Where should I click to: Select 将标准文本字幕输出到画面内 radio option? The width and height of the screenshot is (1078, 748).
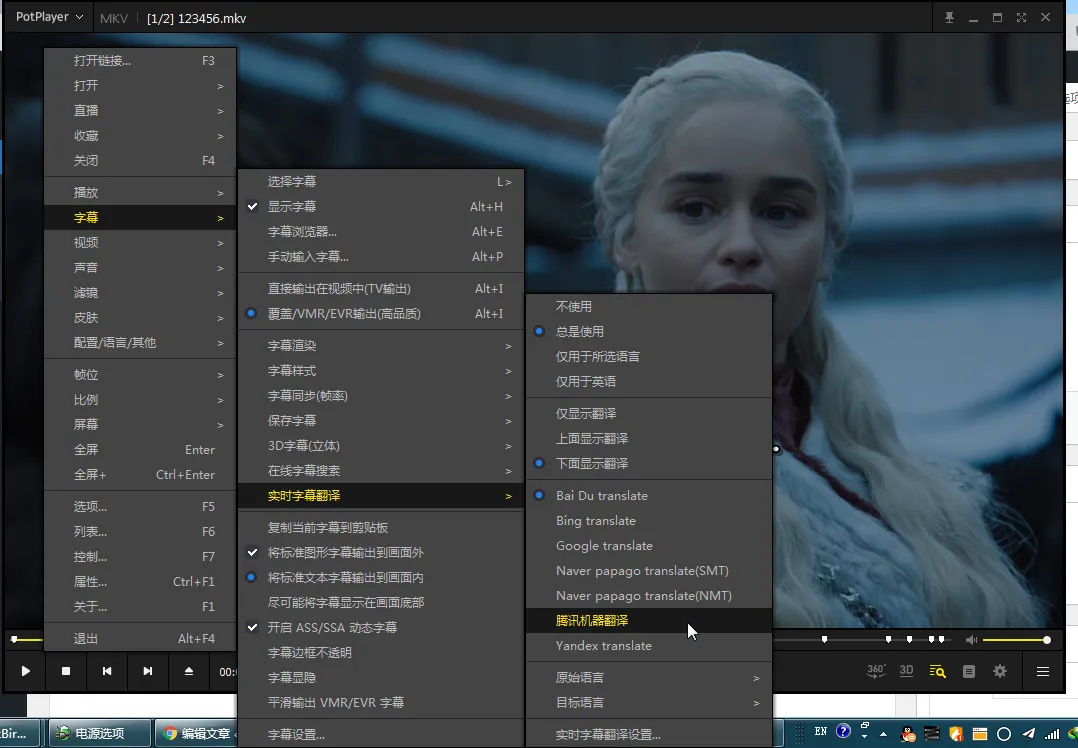(381, 578)
